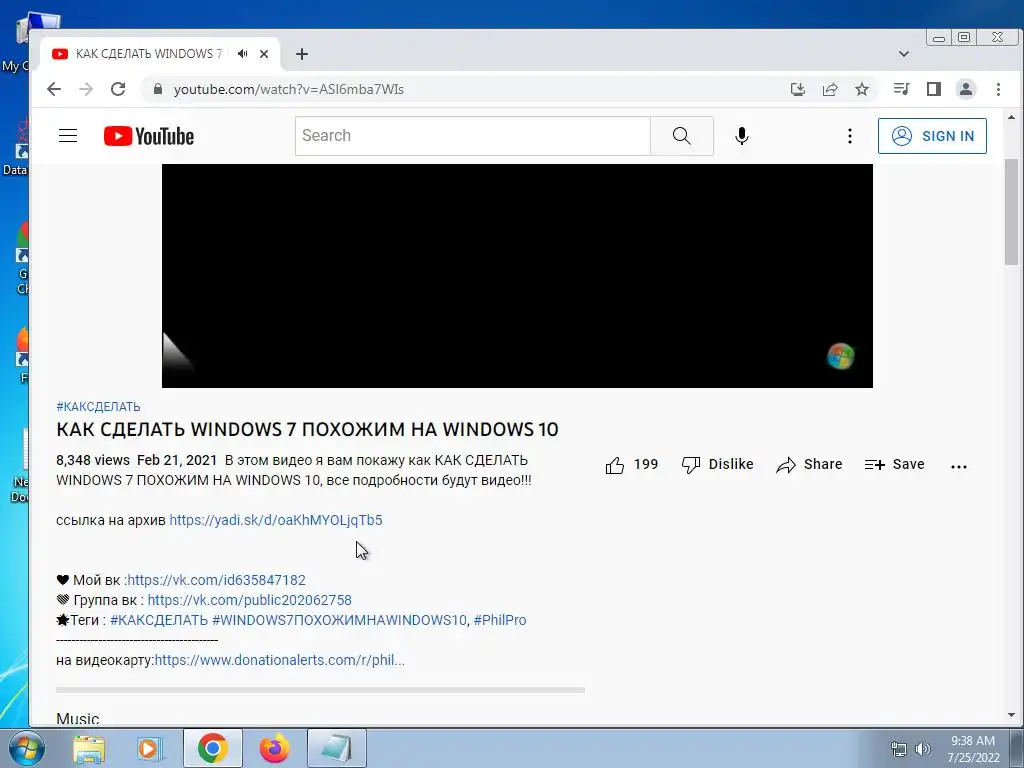
Task: Click the scrollbar down arrow
Action: coord(1012,715)
